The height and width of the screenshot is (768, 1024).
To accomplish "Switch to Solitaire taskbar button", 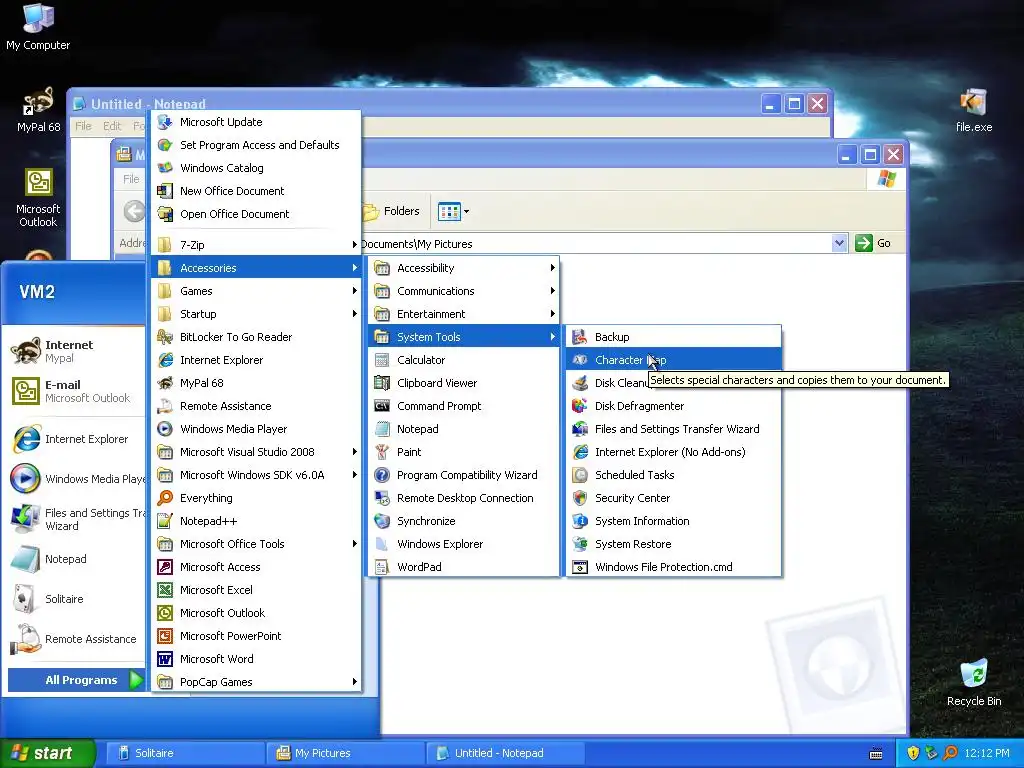I will (x=185, y=753).
